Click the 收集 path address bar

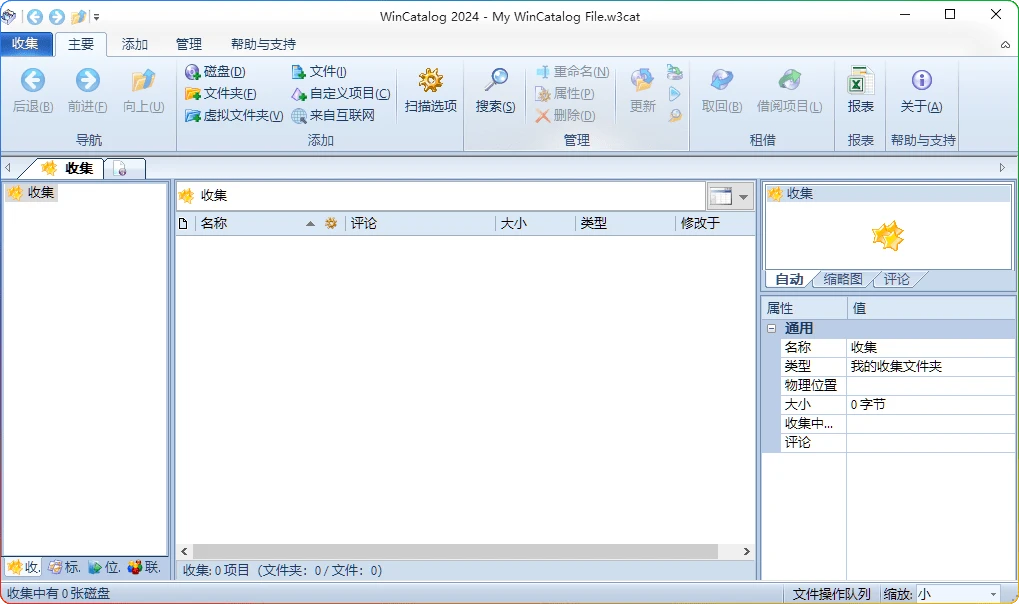point(441,196)
